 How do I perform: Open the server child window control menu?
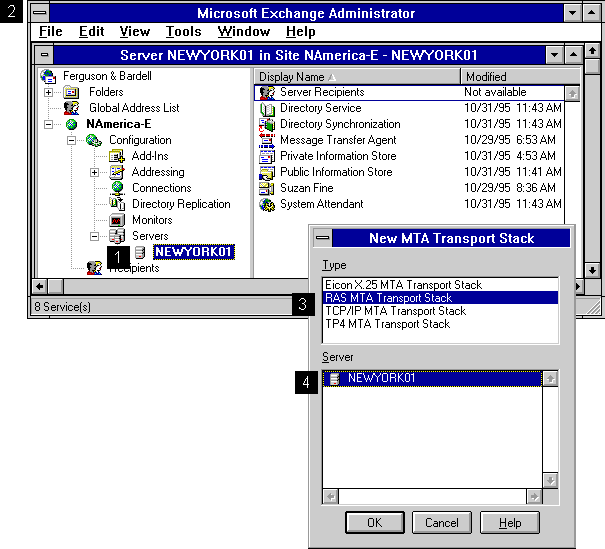[44, 55]
